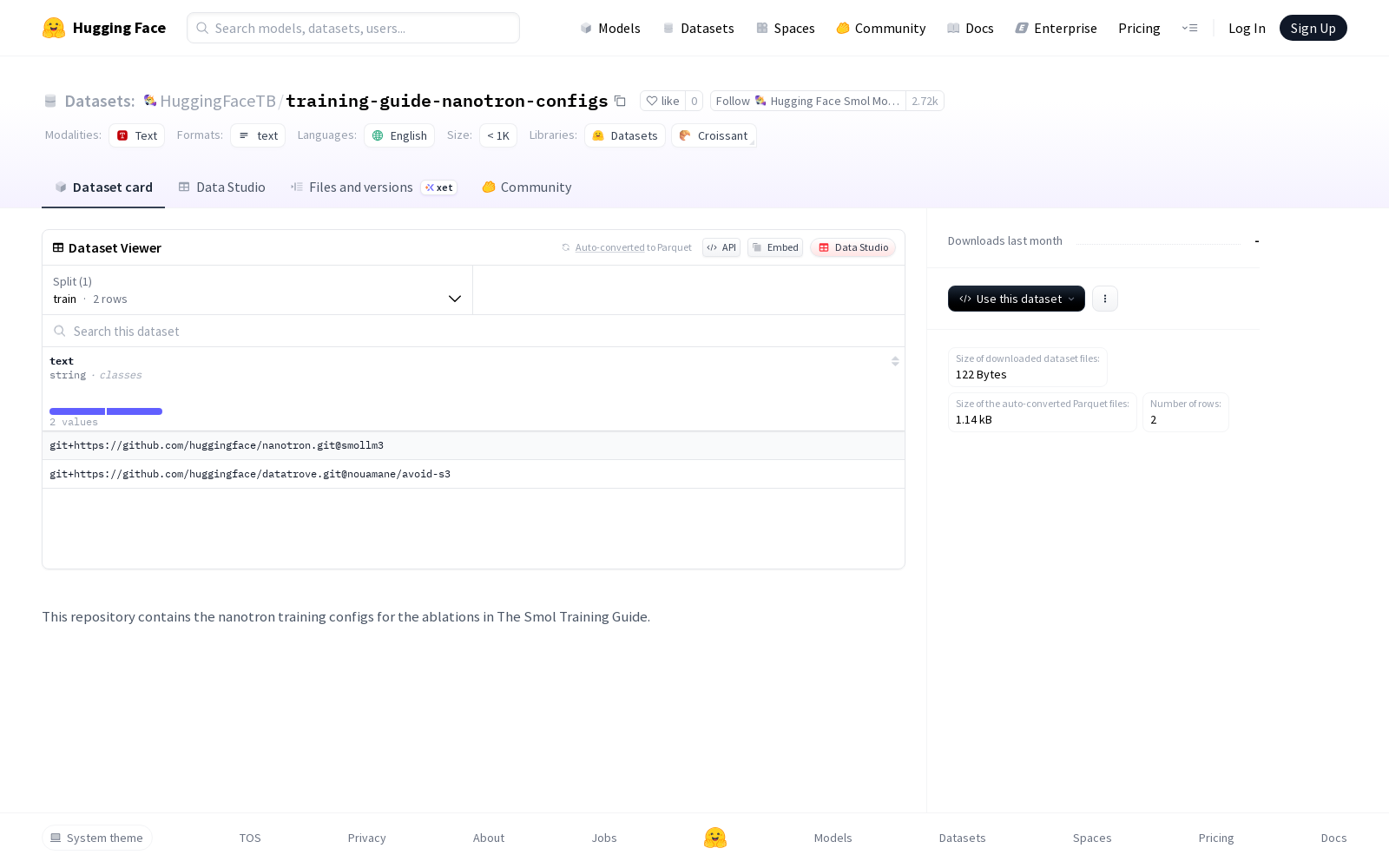Viewport: 1389px width, 868px height.
Task: Focus the Search this dataset field
Action: [x=473, y=331]
